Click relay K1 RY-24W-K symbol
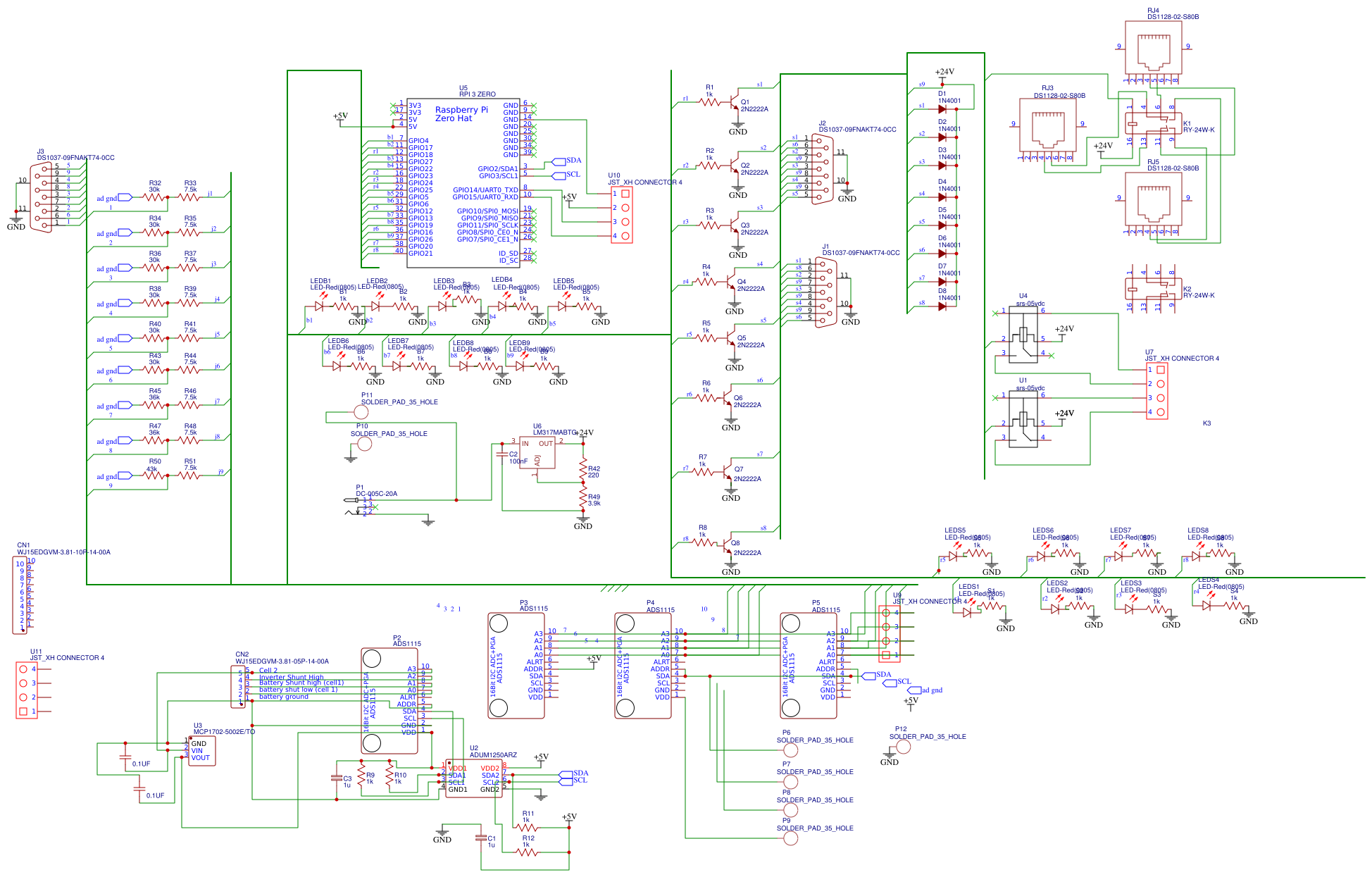This screenshot has width=1372, height=877. tap(1152, 124)
